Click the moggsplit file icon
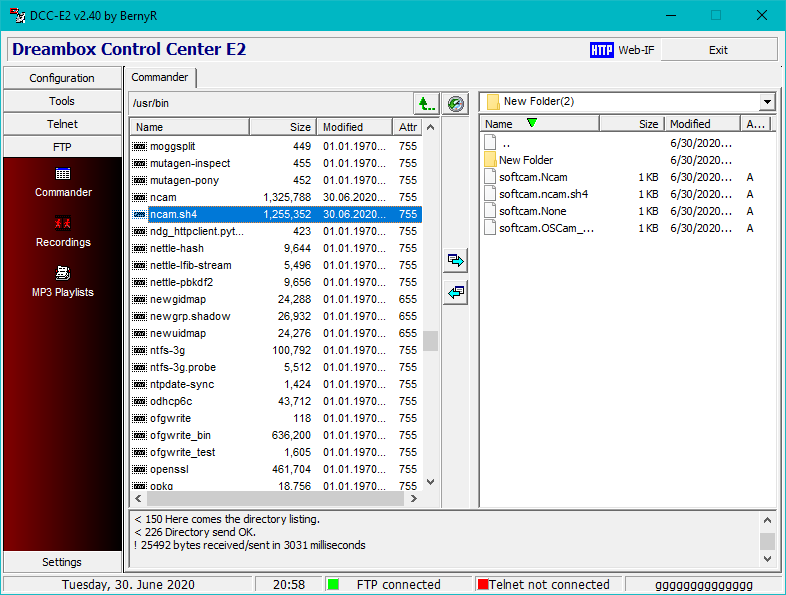The height and width of the screenshot is (595, 786). tap(139, 146)
